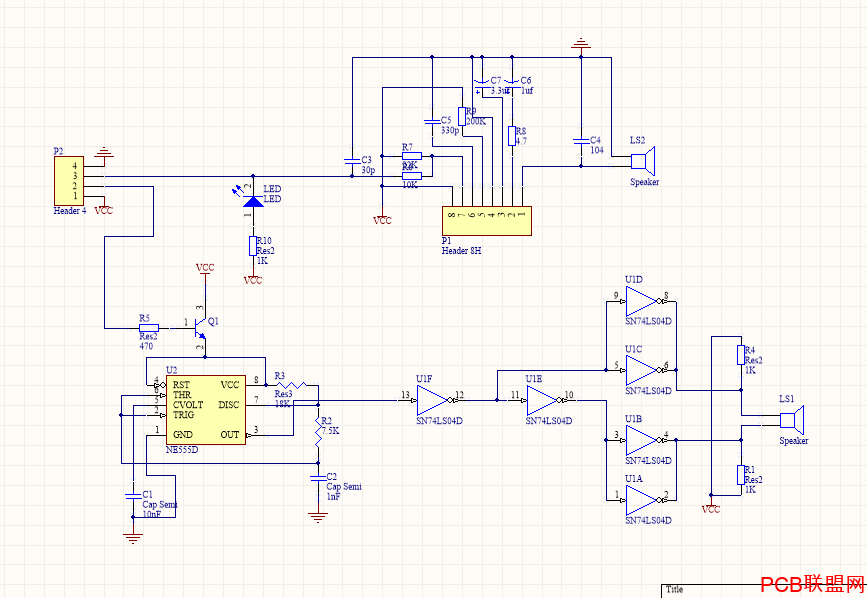This screenshot has height=598, width=867.
Task: Click the 'Speaker' label under LS1
Action: (794, 441)
